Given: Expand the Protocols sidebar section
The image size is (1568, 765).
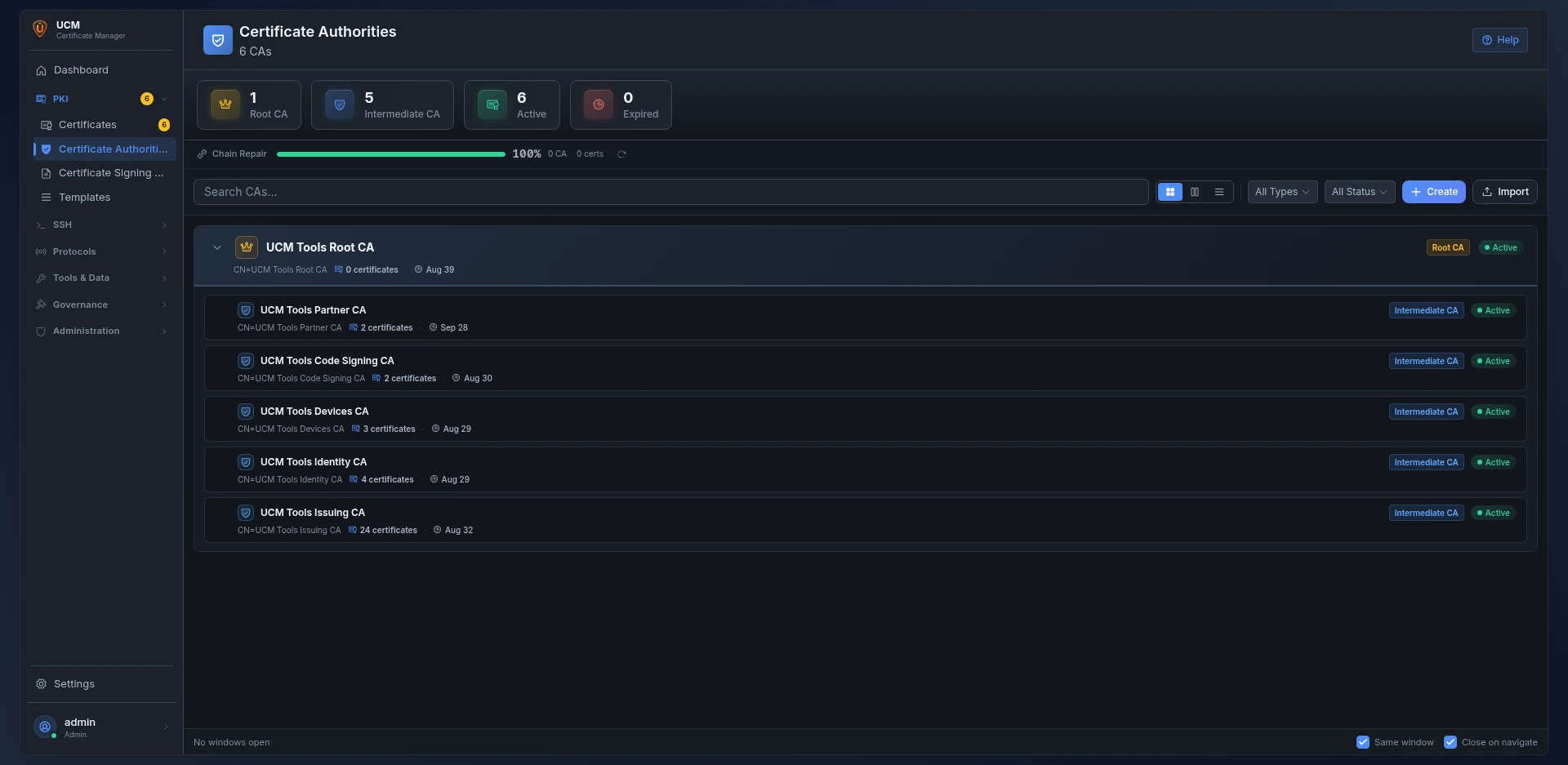Looking at the screenshot, I should [x=164, y=251].
